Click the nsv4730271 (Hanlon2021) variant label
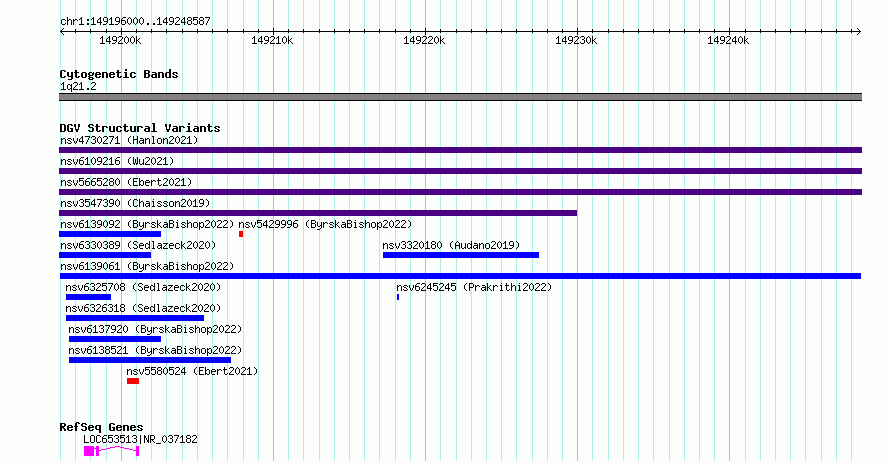Image resolution: width=890 pixels, height=461 pixels. coord(129,140)
